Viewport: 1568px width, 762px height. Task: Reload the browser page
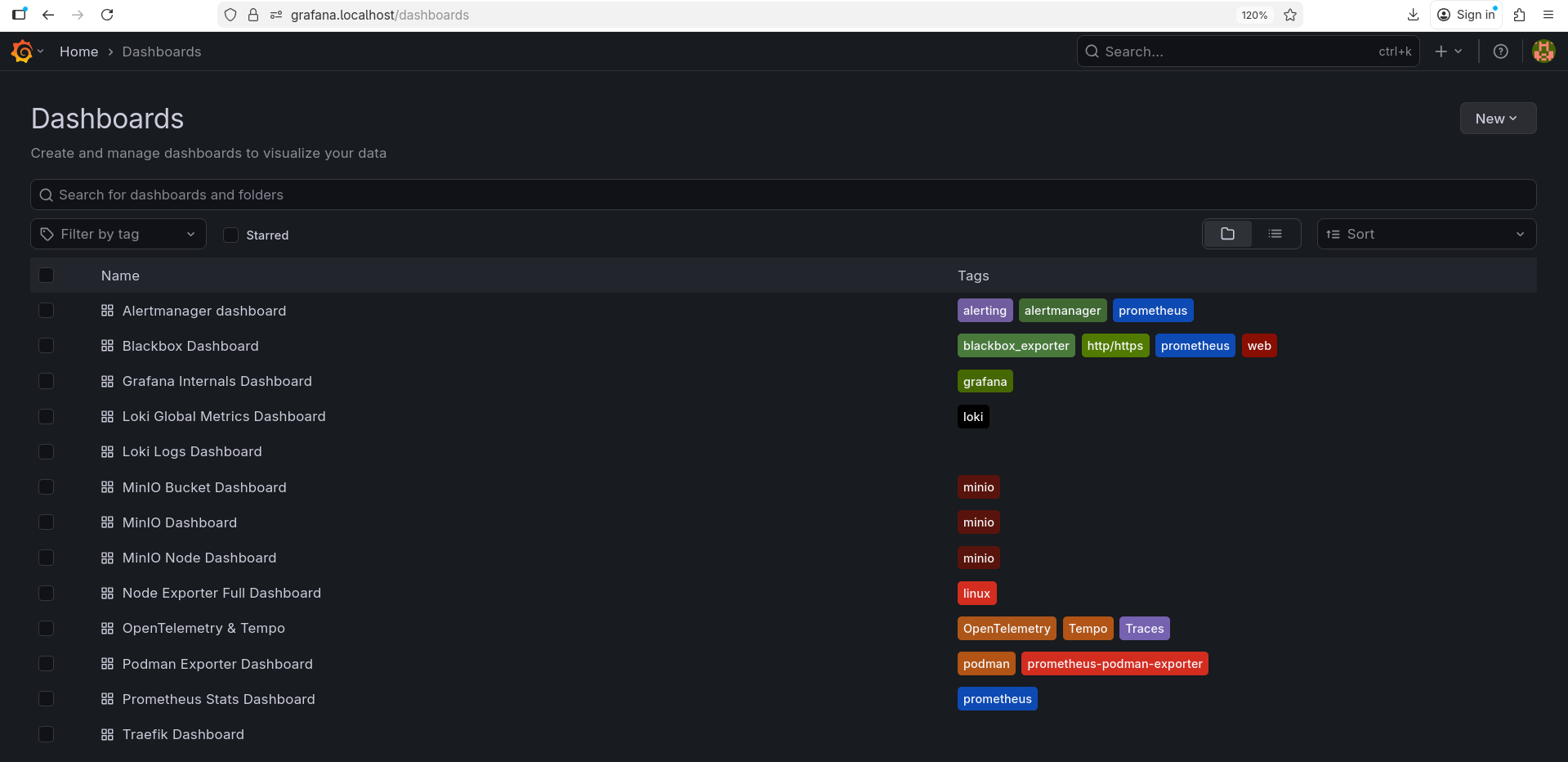107,15
